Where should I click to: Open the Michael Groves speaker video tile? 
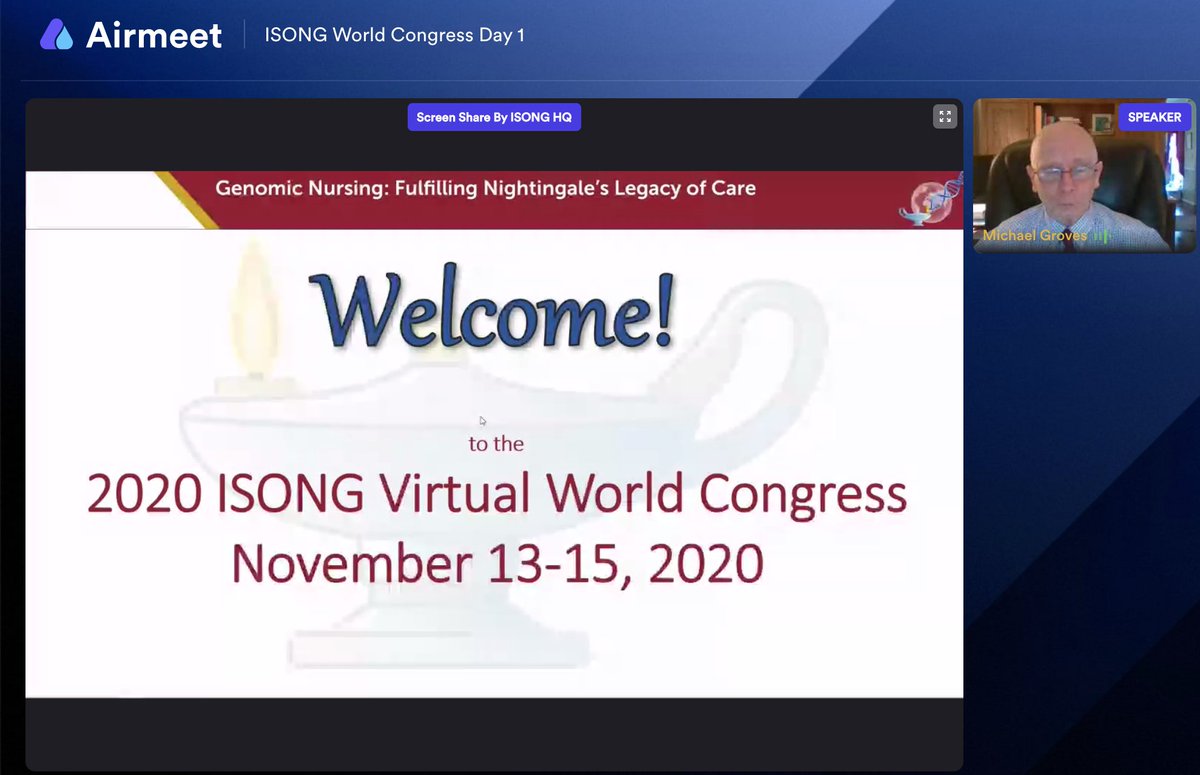click(1084, 175)
